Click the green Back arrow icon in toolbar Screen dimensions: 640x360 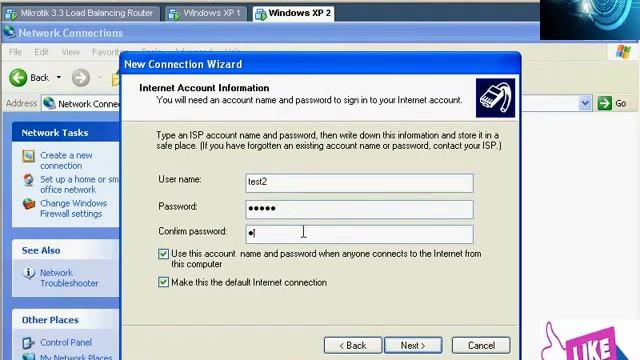tap(18, 78)
